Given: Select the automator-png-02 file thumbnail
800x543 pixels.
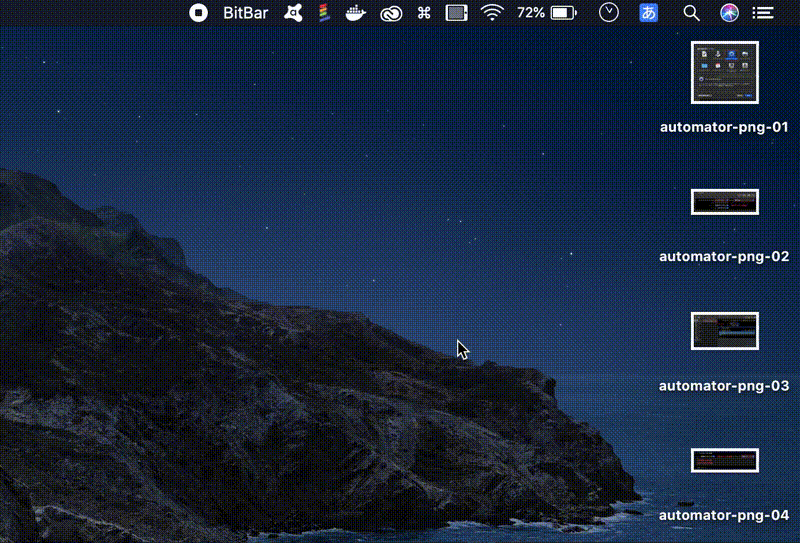Looking at the screenshot, I should coord(725,202).
